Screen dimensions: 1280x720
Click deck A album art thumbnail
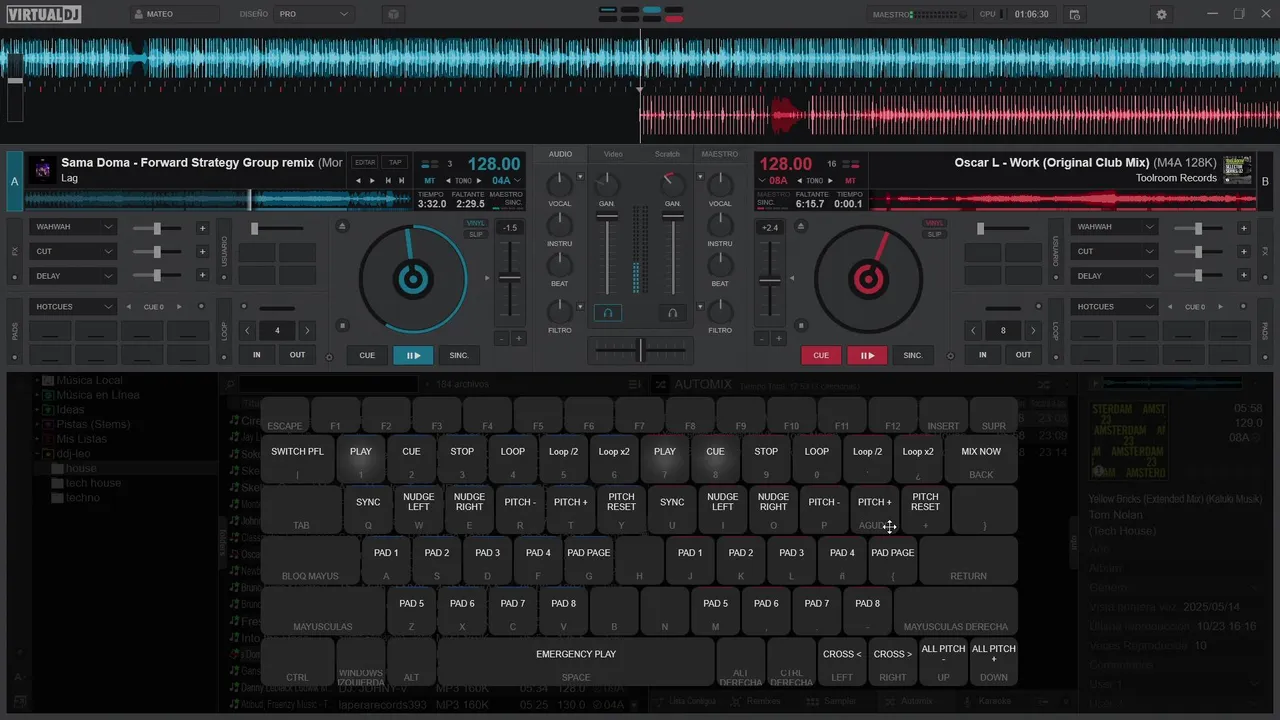click(x=42, y=169)
